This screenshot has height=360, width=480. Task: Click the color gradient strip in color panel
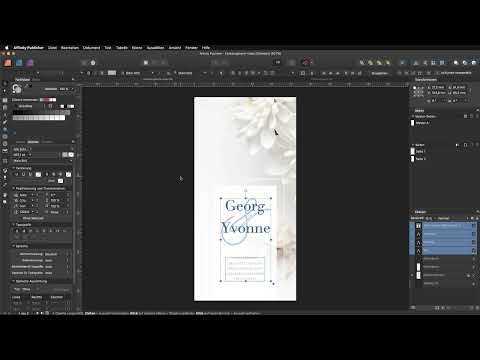(48, 100)
